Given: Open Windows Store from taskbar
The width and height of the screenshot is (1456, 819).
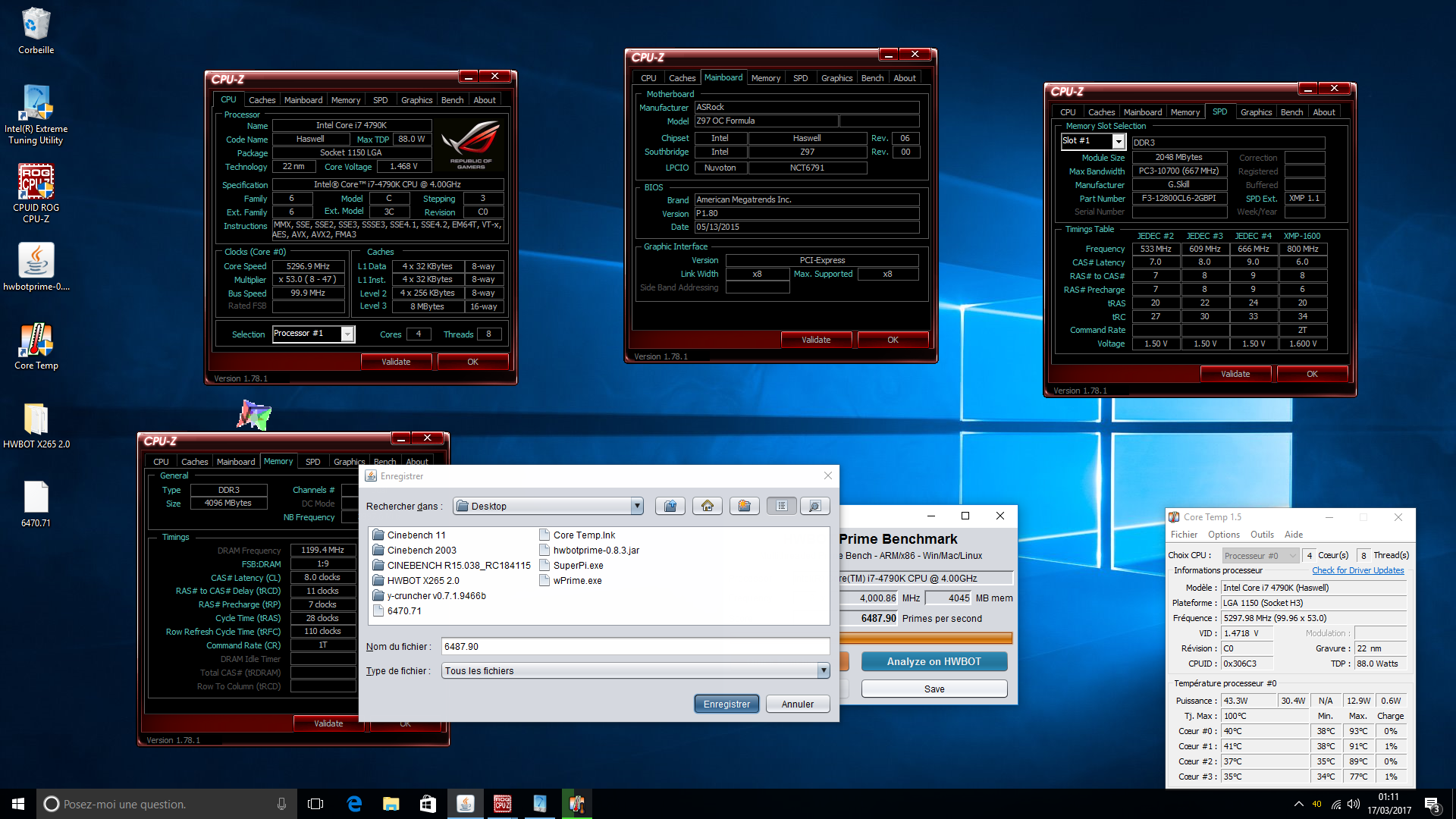Looking at the screenshot, I should tap(428, 804).
